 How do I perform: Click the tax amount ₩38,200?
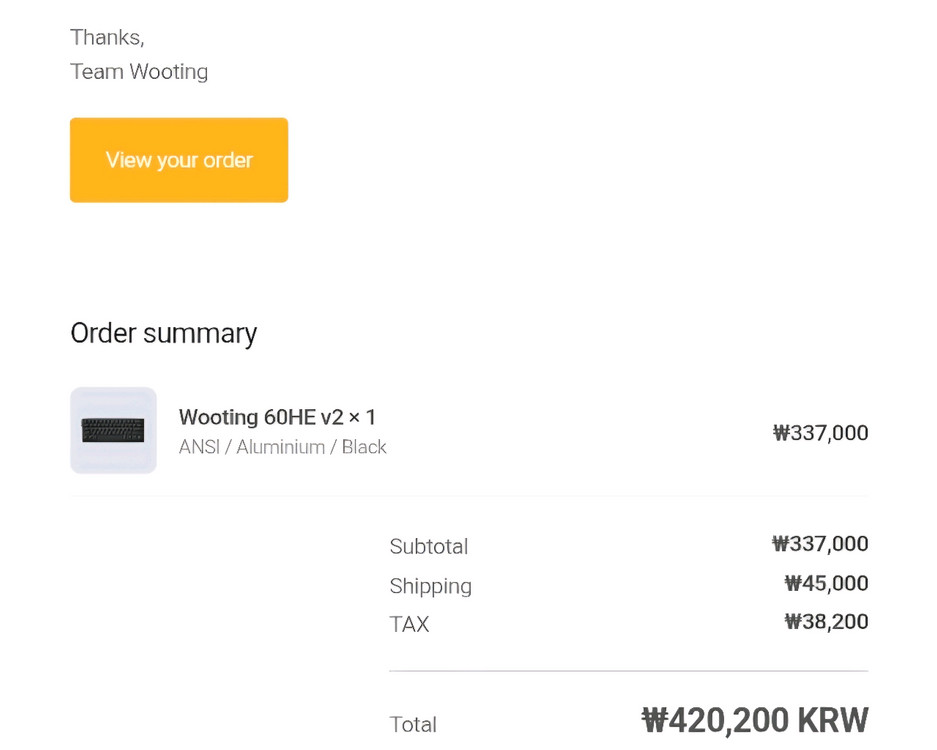point(826,622)
